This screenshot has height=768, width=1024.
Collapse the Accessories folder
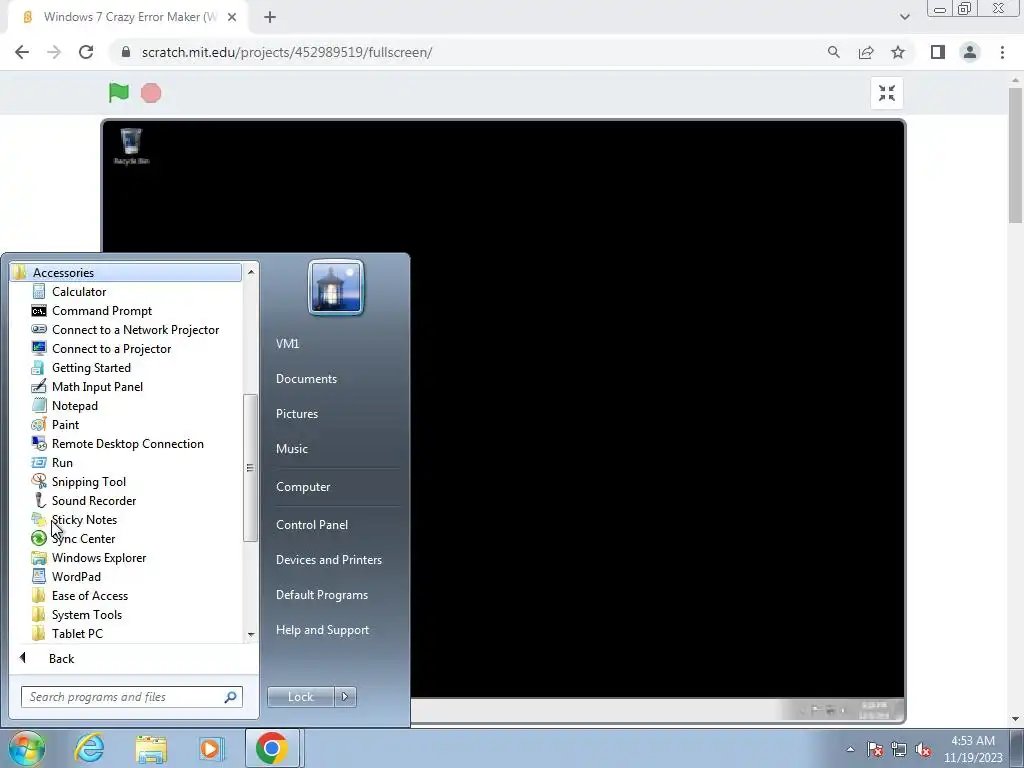click(x=126, y=272)
